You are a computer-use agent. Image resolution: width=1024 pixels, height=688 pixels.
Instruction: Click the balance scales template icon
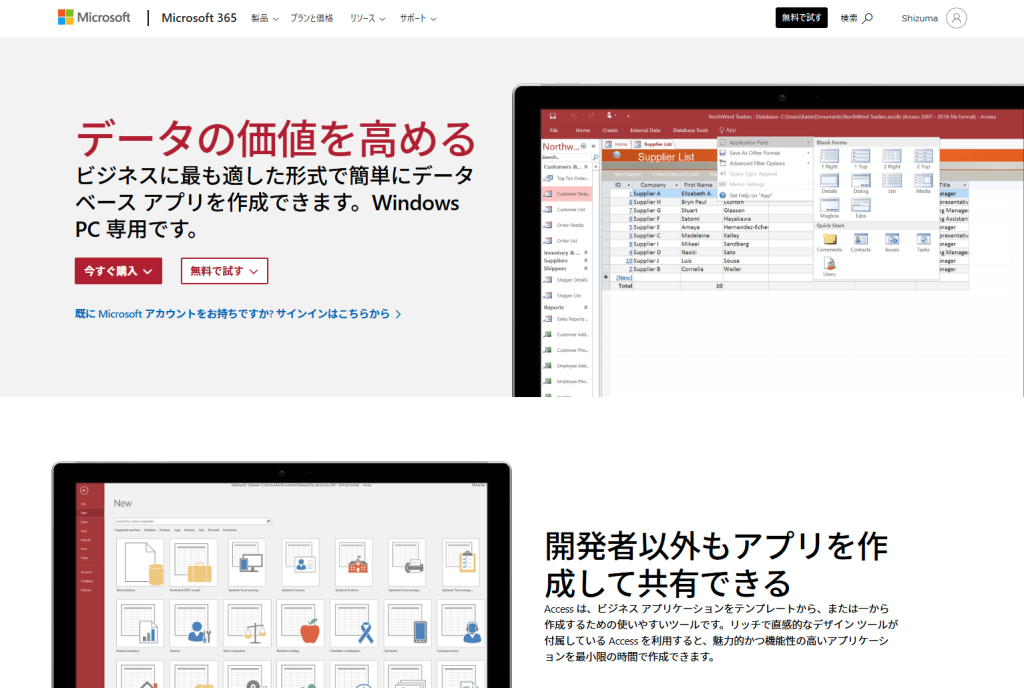tap(247, 623)
